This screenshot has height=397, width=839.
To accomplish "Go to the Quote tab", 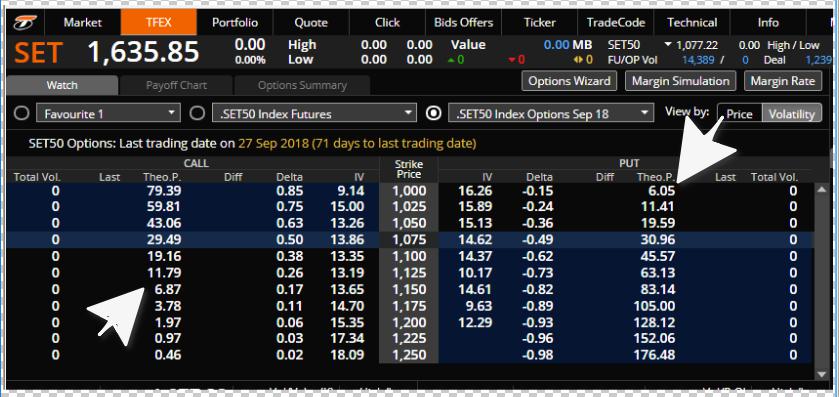I will click(x=311, y=22).
